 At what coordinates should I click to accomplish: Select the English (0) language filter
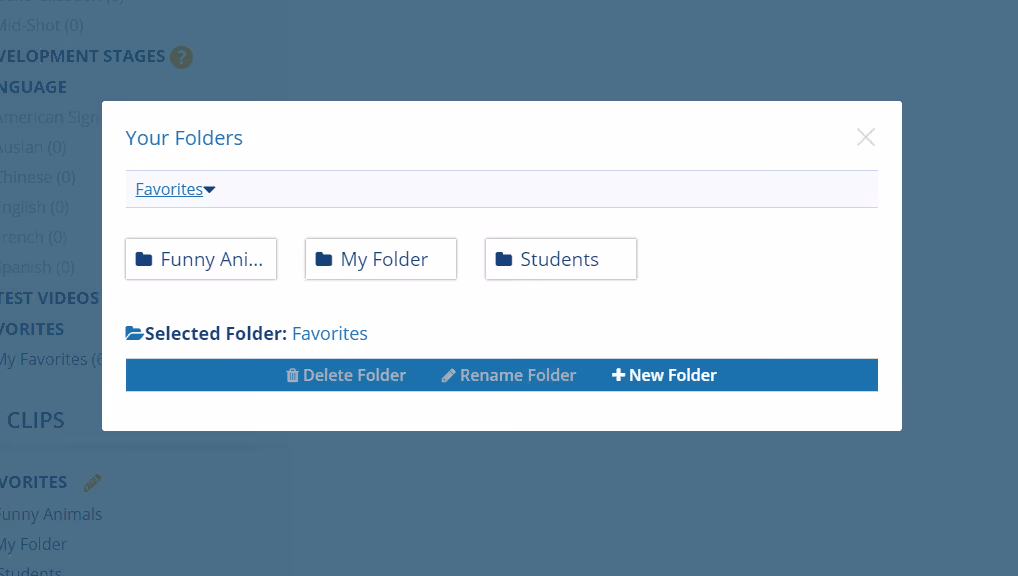34,207
